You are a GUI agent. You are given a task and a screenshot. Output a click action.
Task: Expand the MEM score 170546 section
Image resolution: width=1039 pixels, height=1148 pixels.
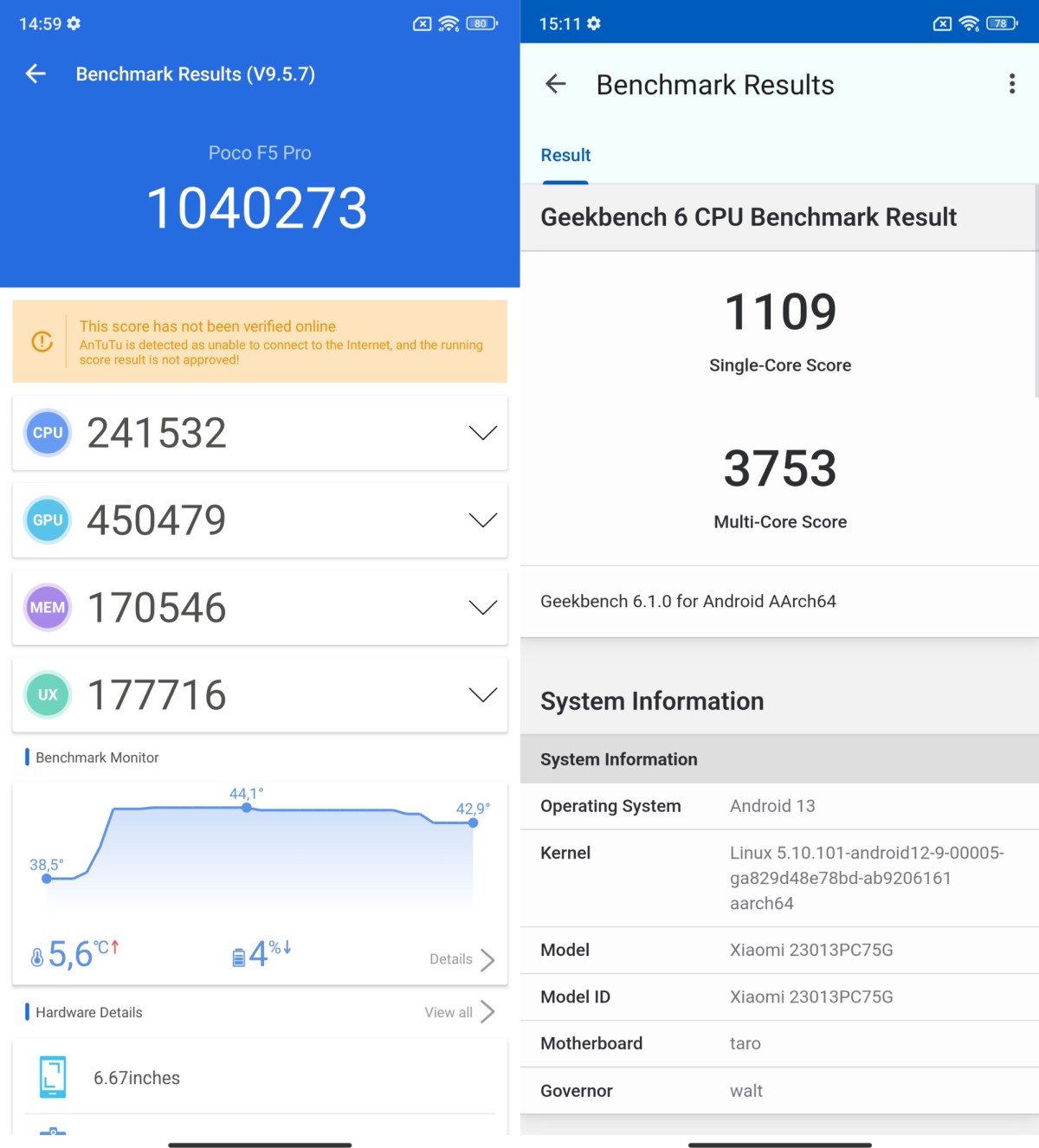pyautogui.click(x=482, y=608)
